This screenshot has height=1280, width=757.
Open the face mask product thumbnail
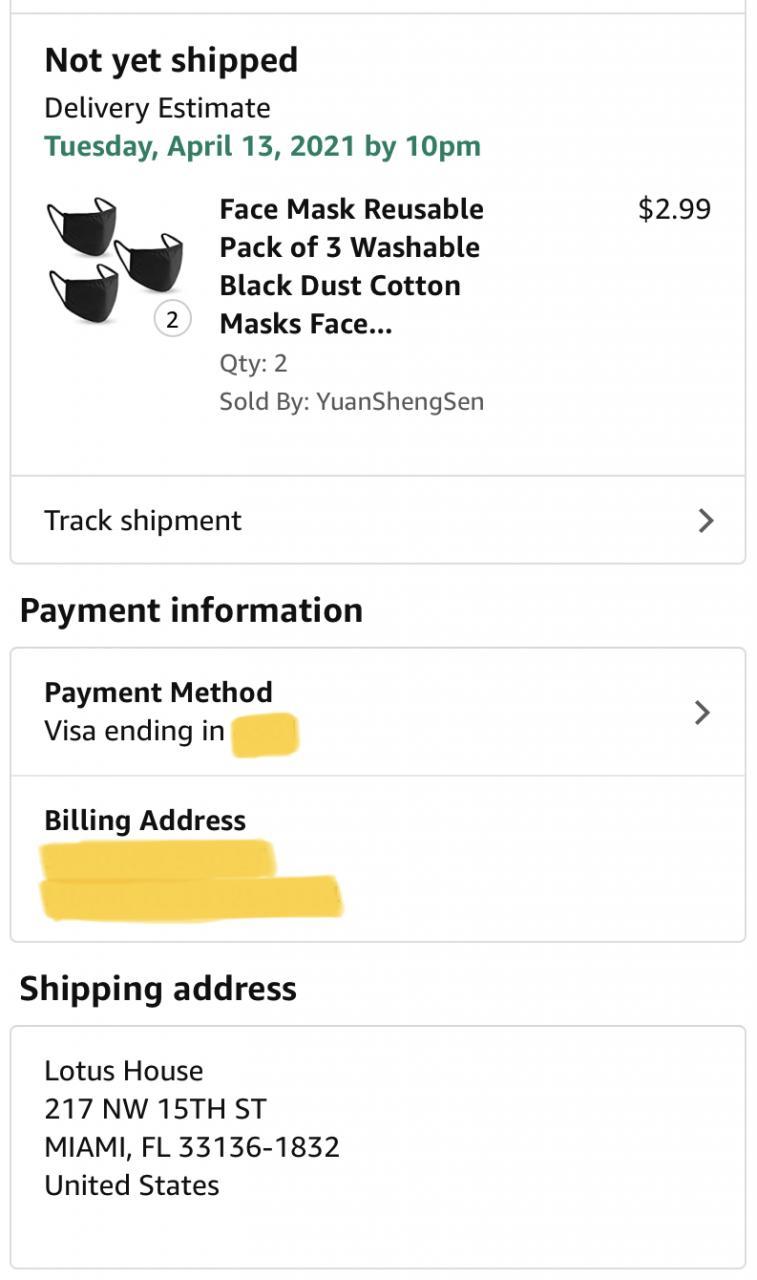click(114, 260)
